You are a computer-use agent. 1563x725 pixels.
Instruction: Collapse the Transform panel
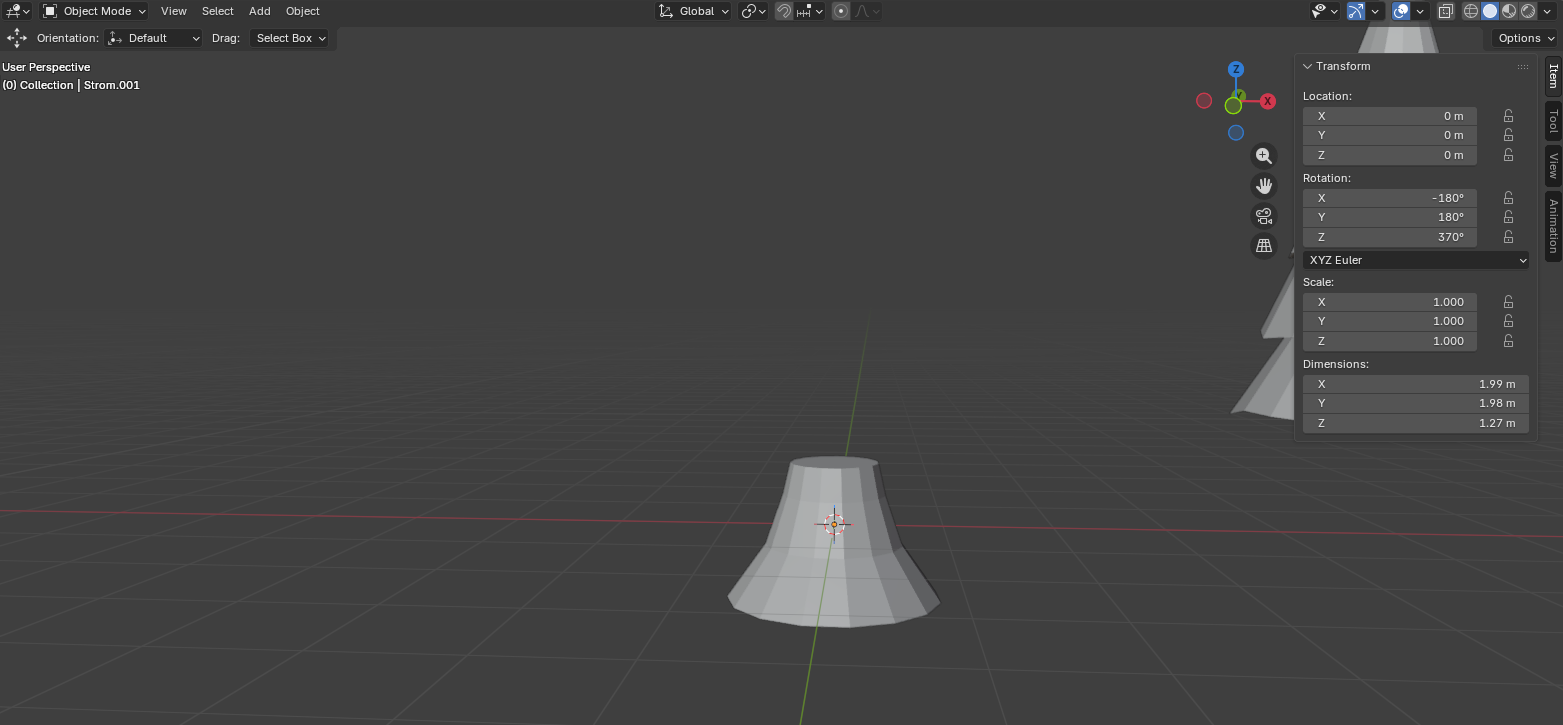point(1308,66)
